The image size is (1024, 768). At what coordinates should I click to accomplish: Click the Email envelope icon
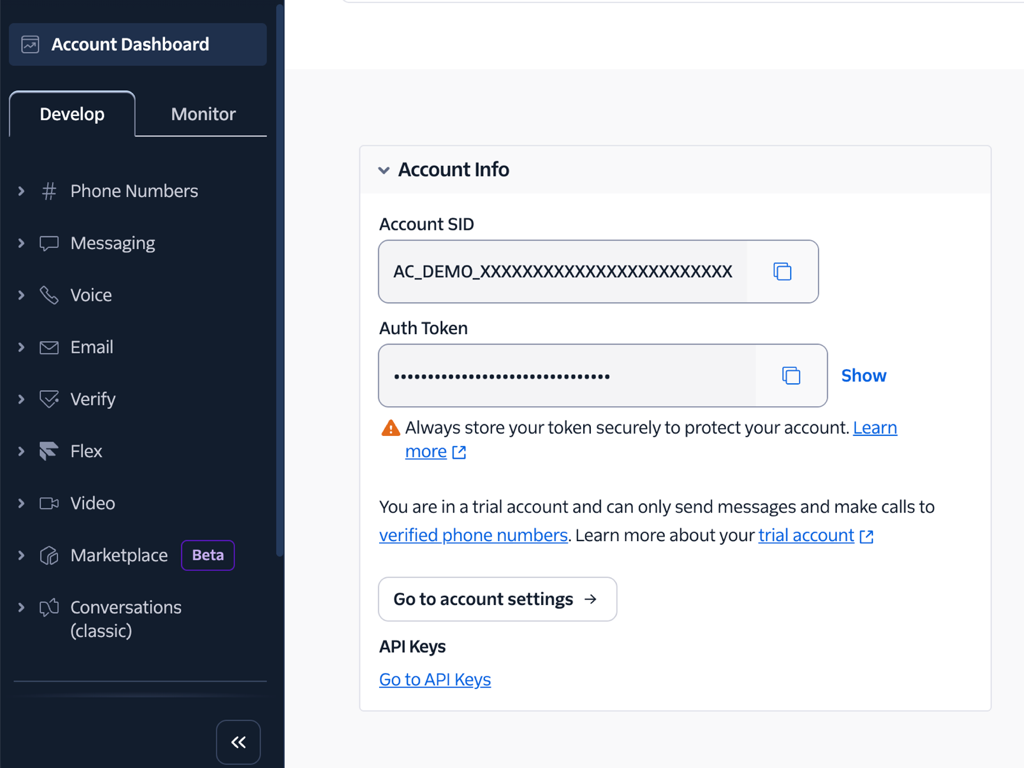pyautogui.click(x=49, y=347)
